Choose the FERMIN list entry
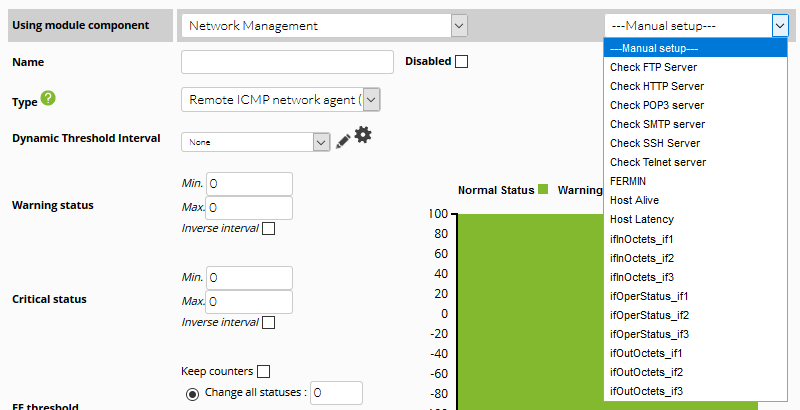 coord(628,181)
